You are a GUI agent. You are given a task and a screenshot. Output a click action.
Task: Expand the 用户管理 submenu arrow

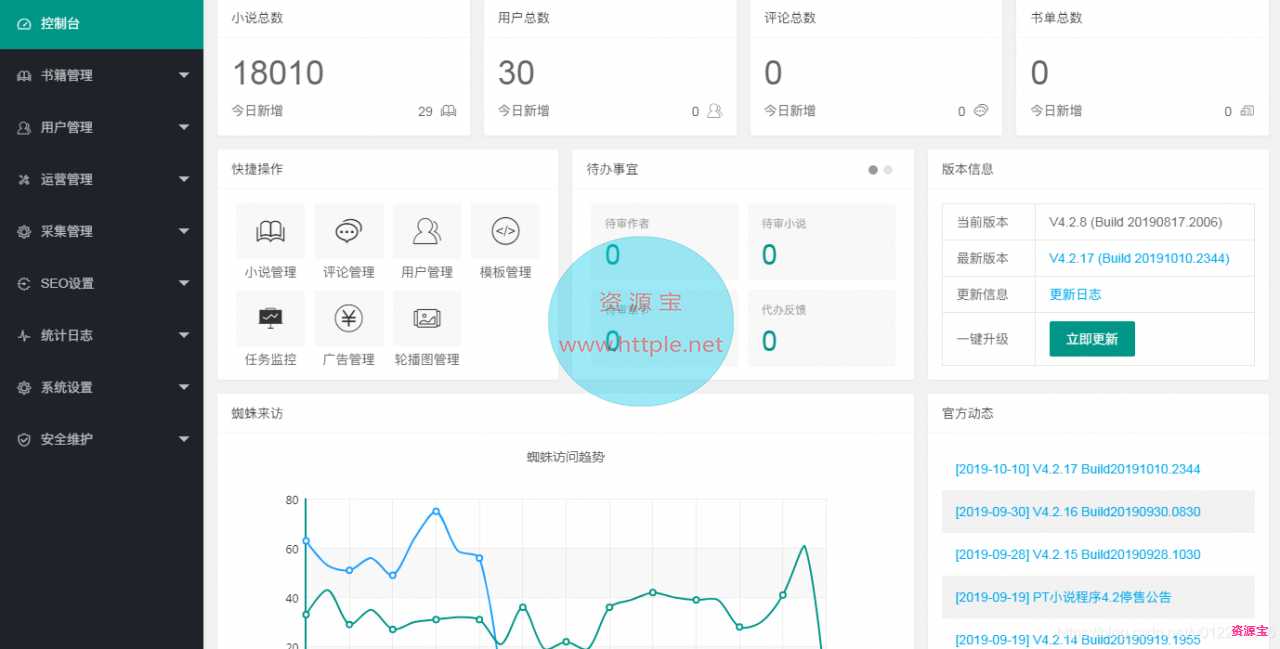coord(184,127)
